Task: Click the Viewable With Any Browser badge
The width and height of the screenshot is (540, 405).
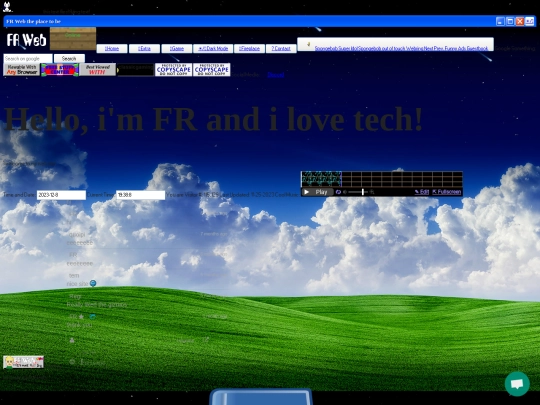Action: click(x=22, y=70)
